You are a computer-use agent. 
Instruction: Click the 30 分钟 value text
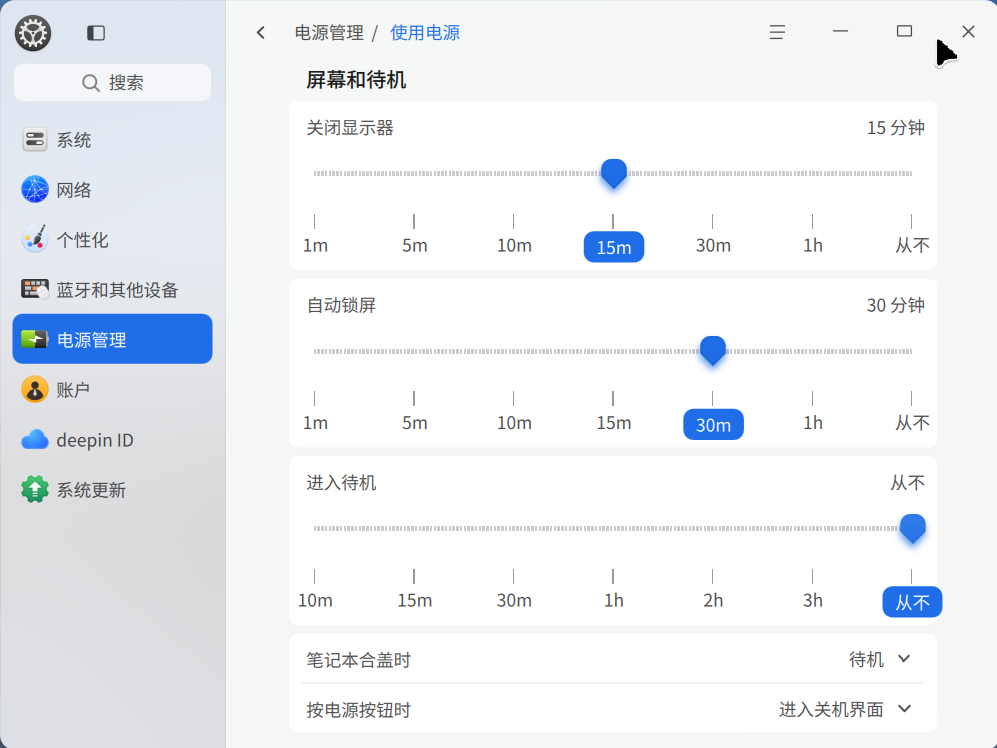(x=895, y=305)
